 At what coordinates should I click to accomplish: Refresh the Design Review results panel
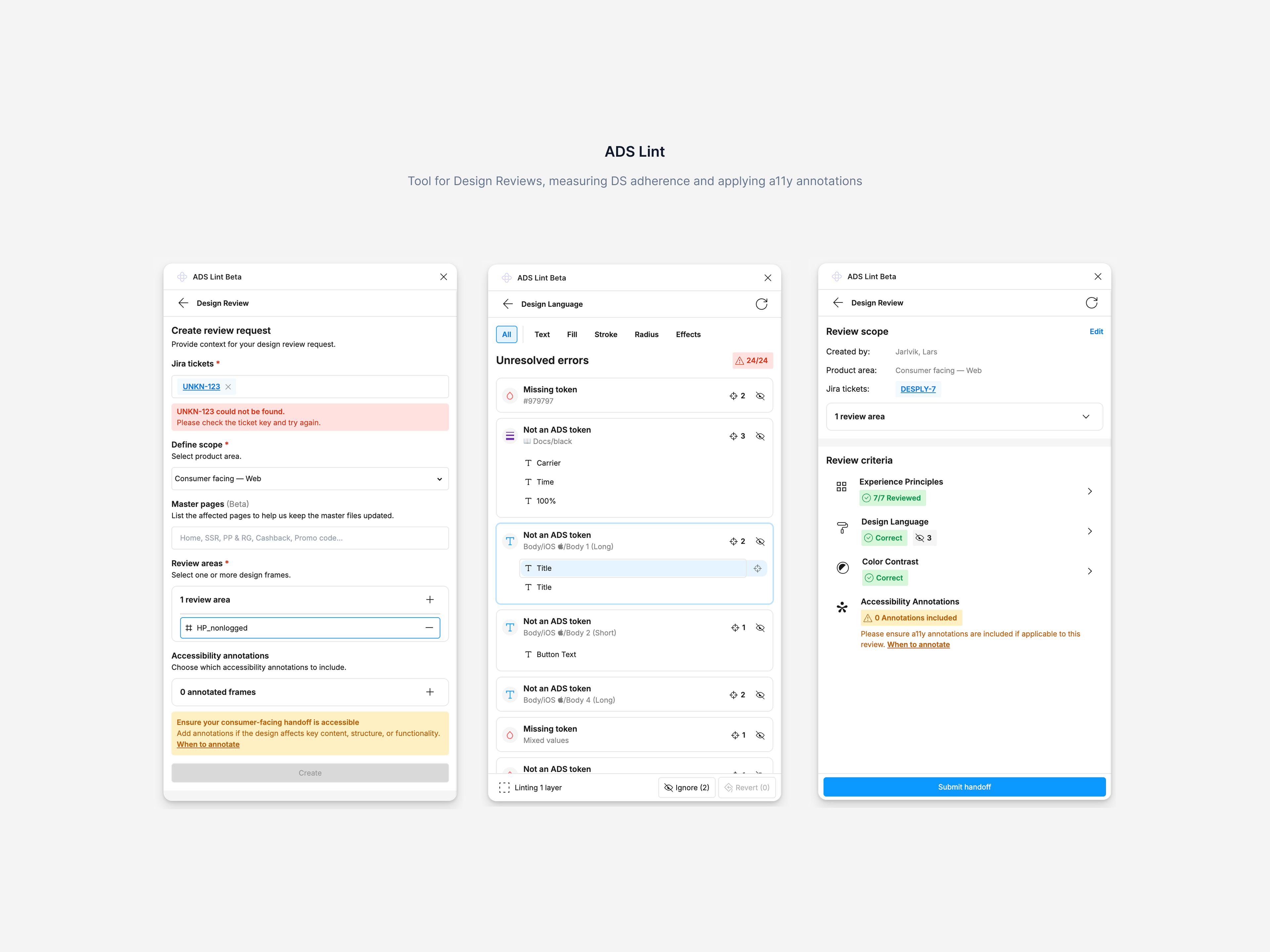point(1091,303)
